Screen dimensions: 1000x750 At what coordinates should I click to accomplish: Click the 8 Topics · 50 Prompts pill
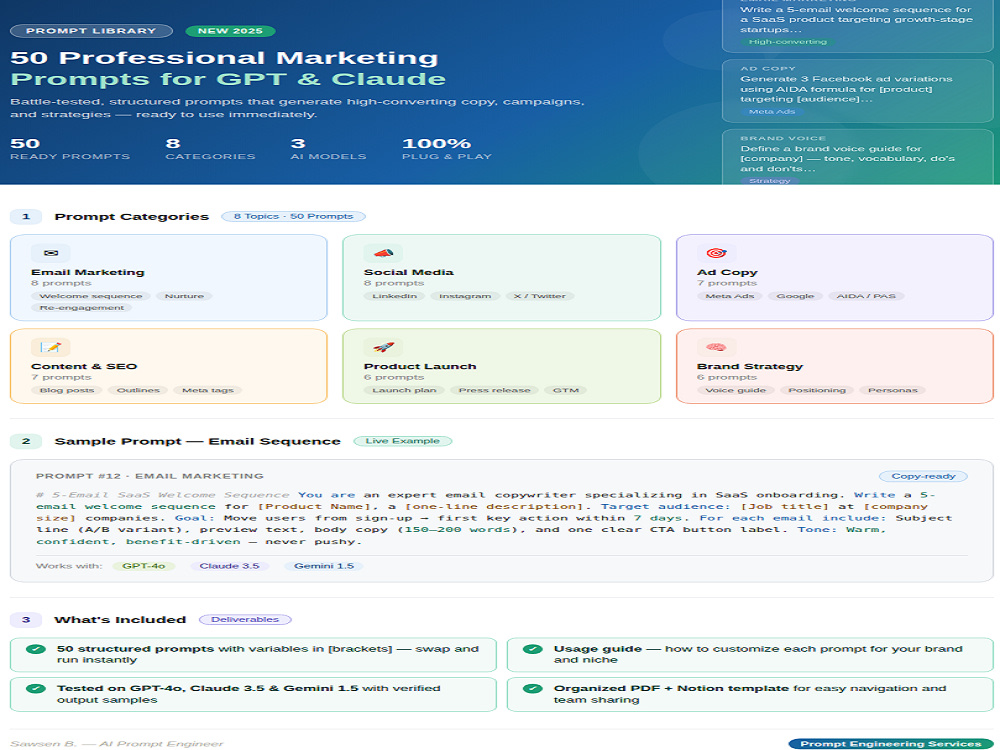[293, 216]
